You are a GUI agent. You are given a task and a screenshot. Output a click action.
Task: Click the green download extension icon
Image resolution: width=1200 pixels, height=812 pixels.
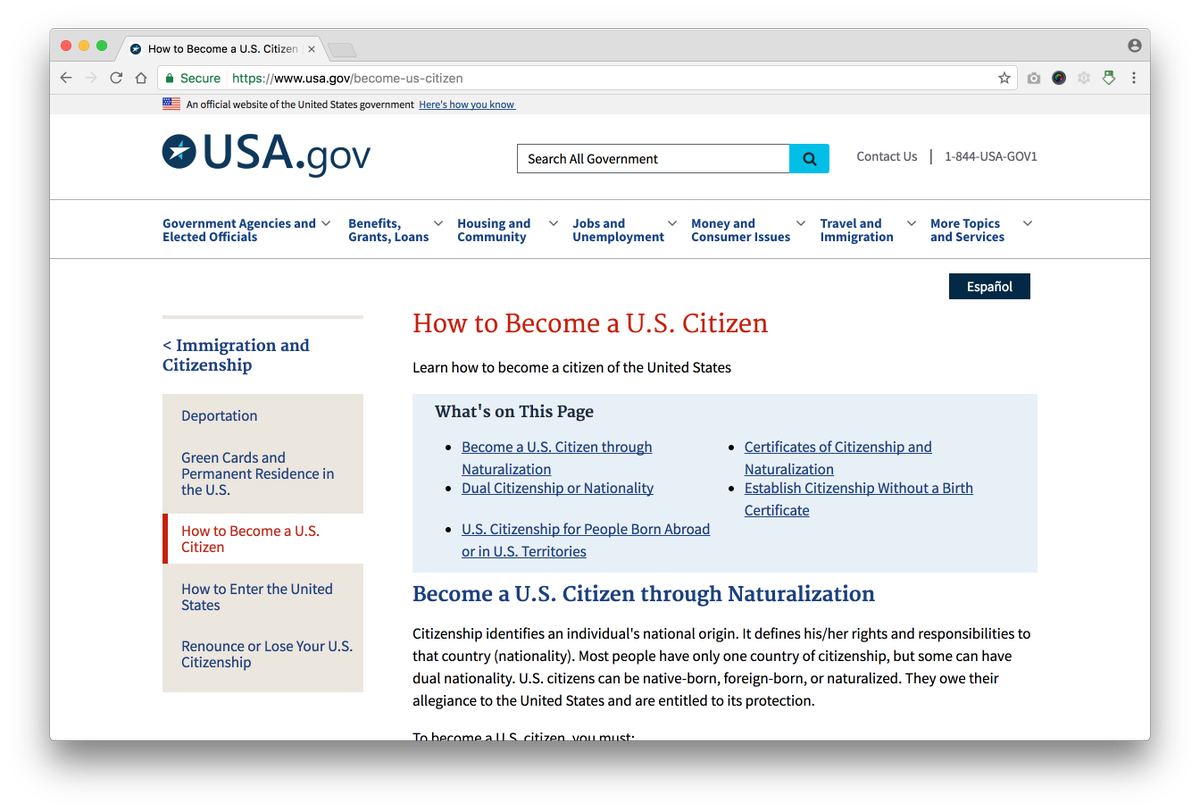tap(1109, 78)
